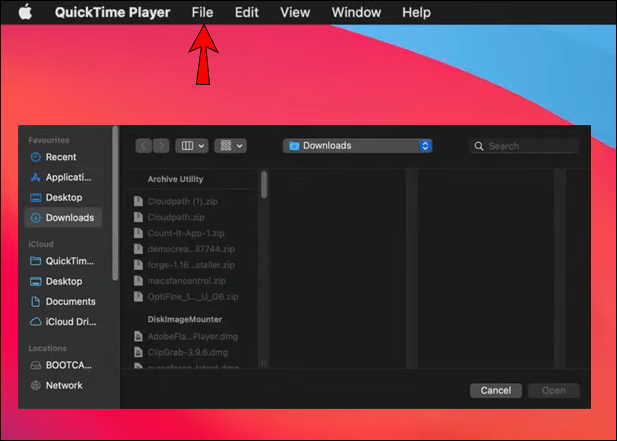Image resolution: width=617 pixels, height=441 pixels.
Task: Click the Recent clock icon
Action: [x=35, y=157]
